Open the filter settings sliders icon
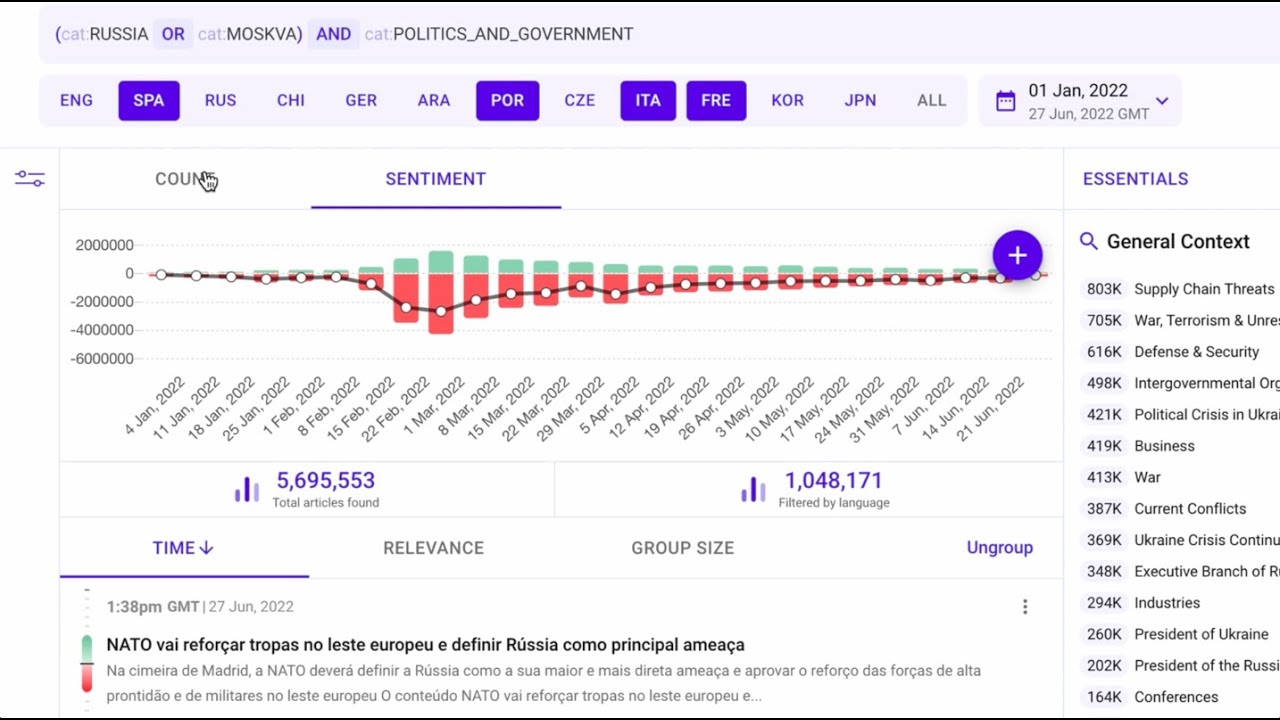This screenshot has height=720, width=1280. pos(30,179)
